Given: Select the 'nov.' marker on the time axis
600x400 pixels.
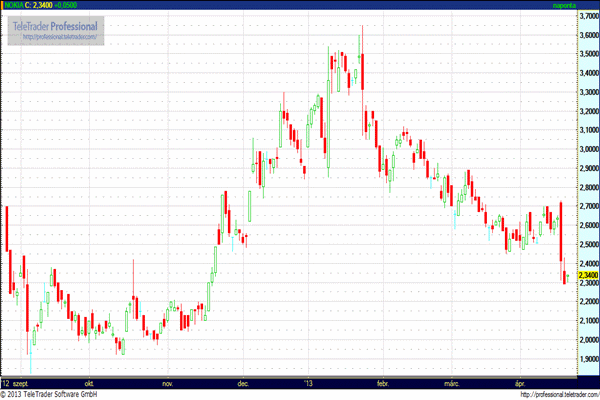Looking at the screenshot, I should 168,383.
